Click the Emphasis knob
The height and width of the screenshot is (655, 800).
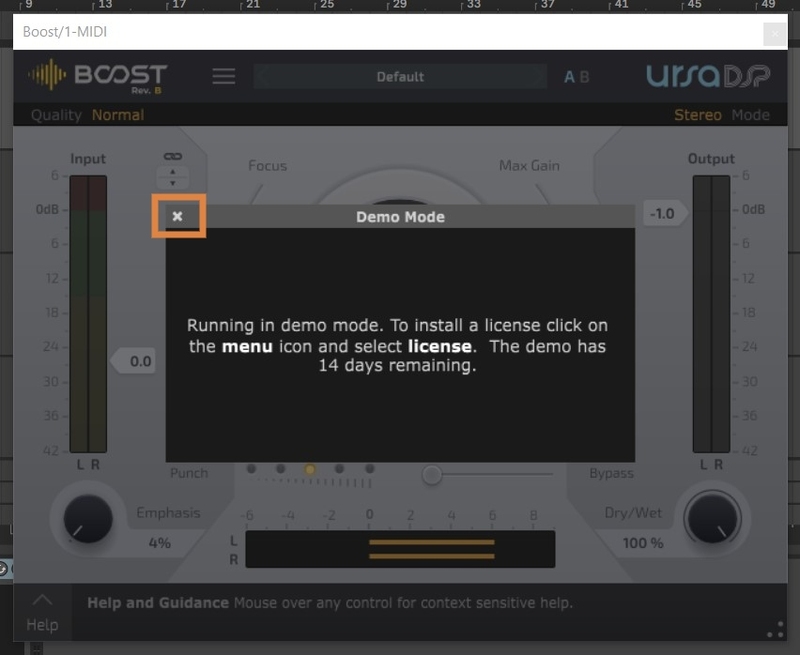88,518
